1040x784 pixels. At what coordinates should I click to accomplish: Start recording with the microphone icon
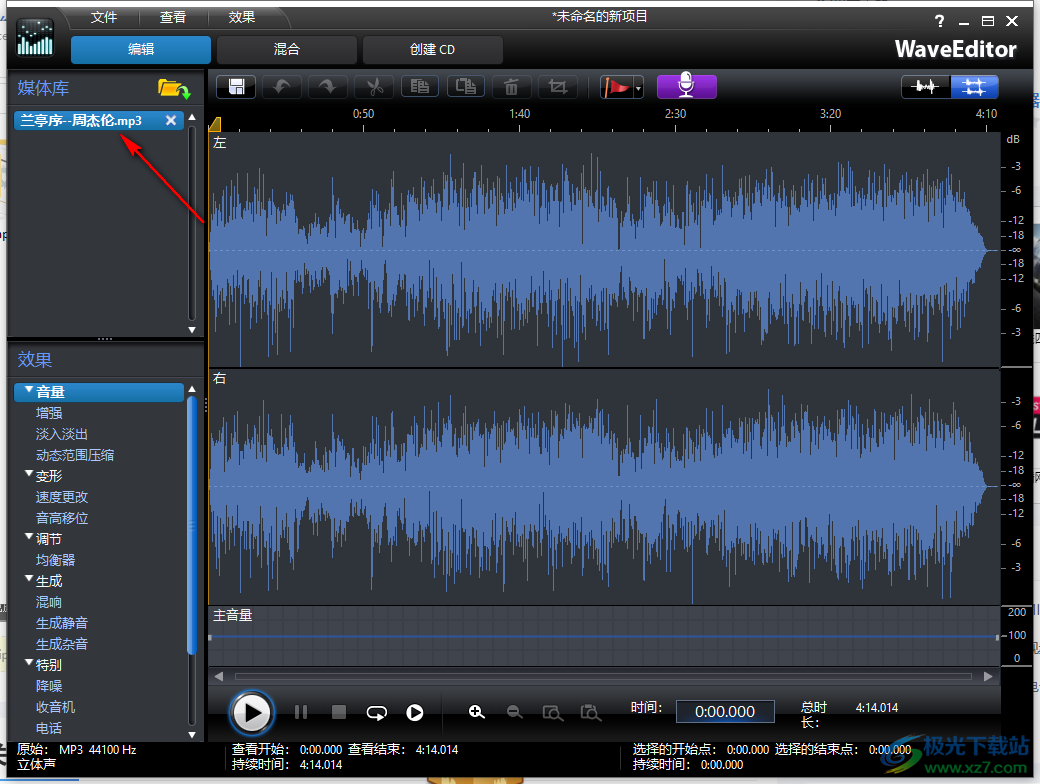[x=686, y=87]
